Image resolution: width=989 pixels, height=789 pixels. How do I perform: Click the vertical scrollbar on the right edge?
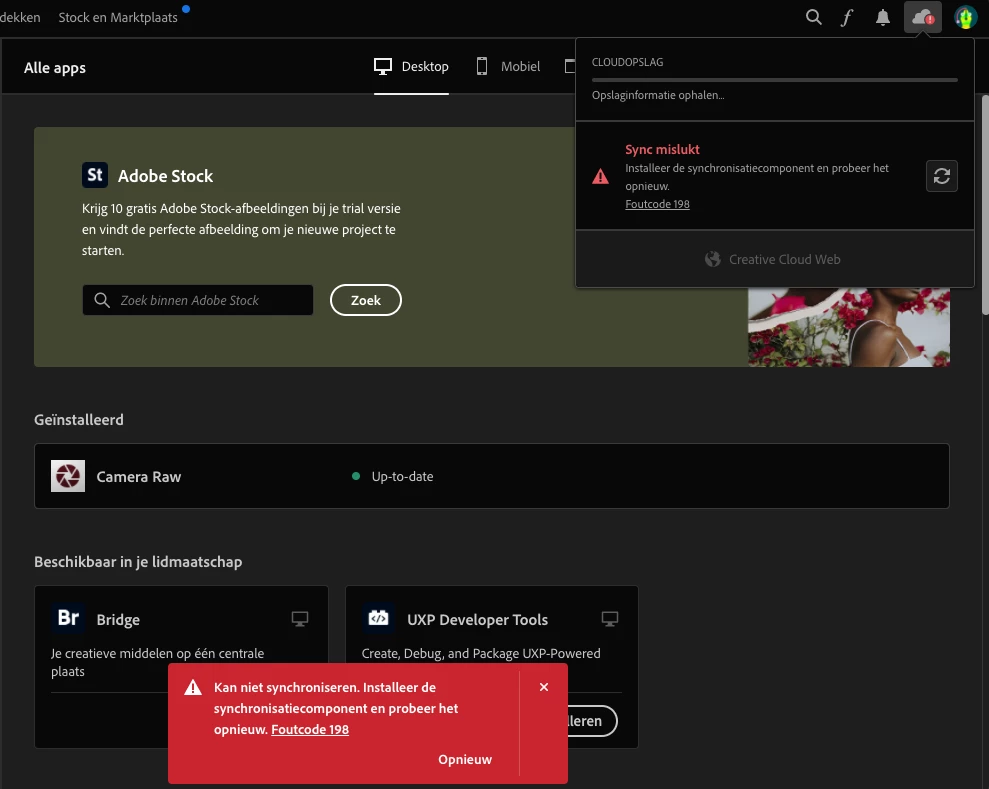[985, 205]
